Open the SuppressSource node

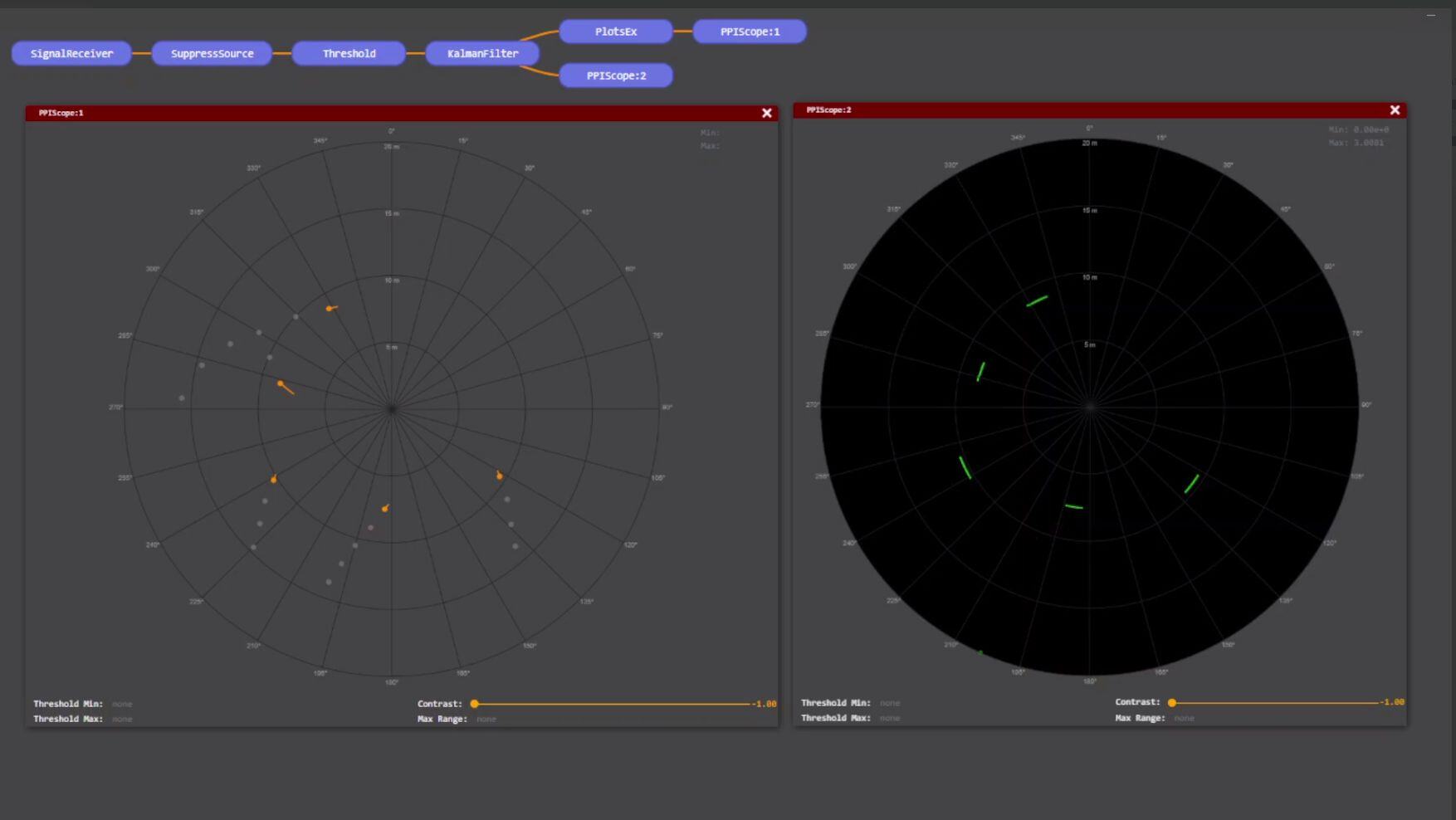[x=211, y=52]
